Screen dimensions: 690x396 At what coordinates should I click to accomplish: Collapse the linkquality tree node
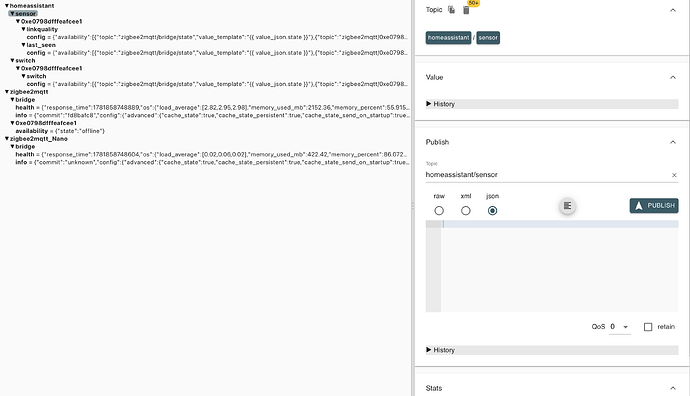(x=23, y=29)
